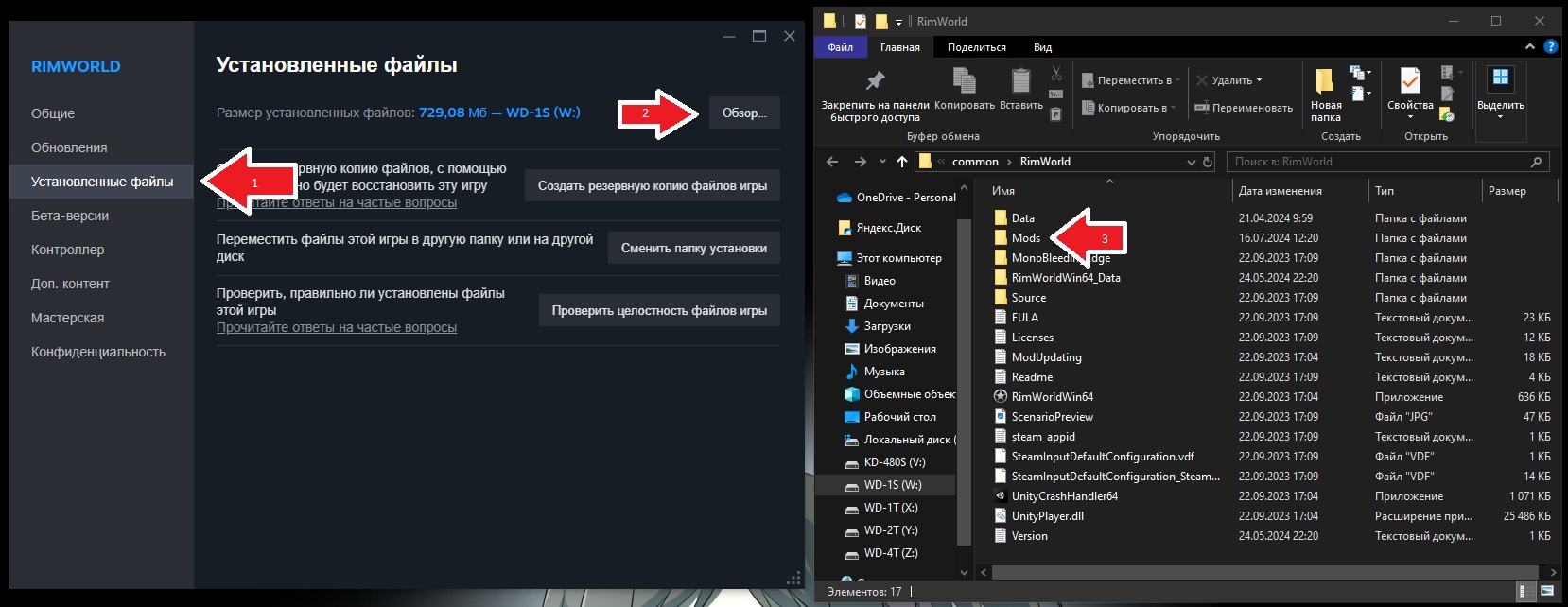Click Сменить папку установки button

coord(694,248)
